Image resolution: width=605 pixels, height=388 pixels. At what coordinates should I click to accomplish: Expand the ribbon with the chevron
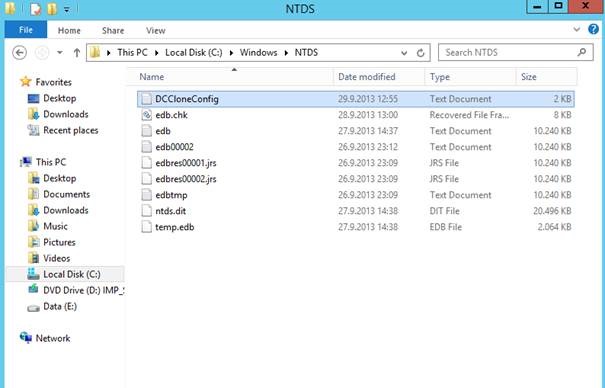tap(576, 29)
